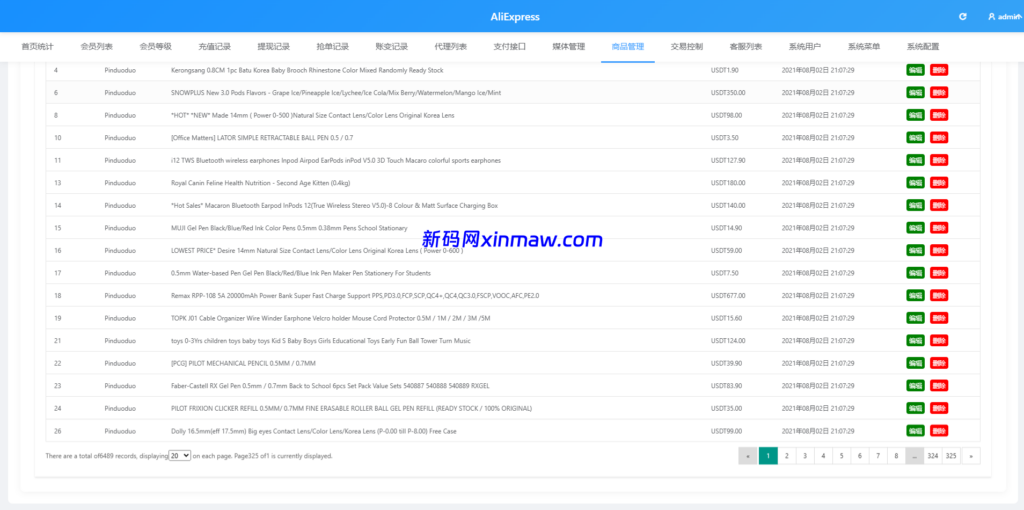Open the 抢单记录 tab
This screenshot has width=1024, height=510.
coord(332,47)
